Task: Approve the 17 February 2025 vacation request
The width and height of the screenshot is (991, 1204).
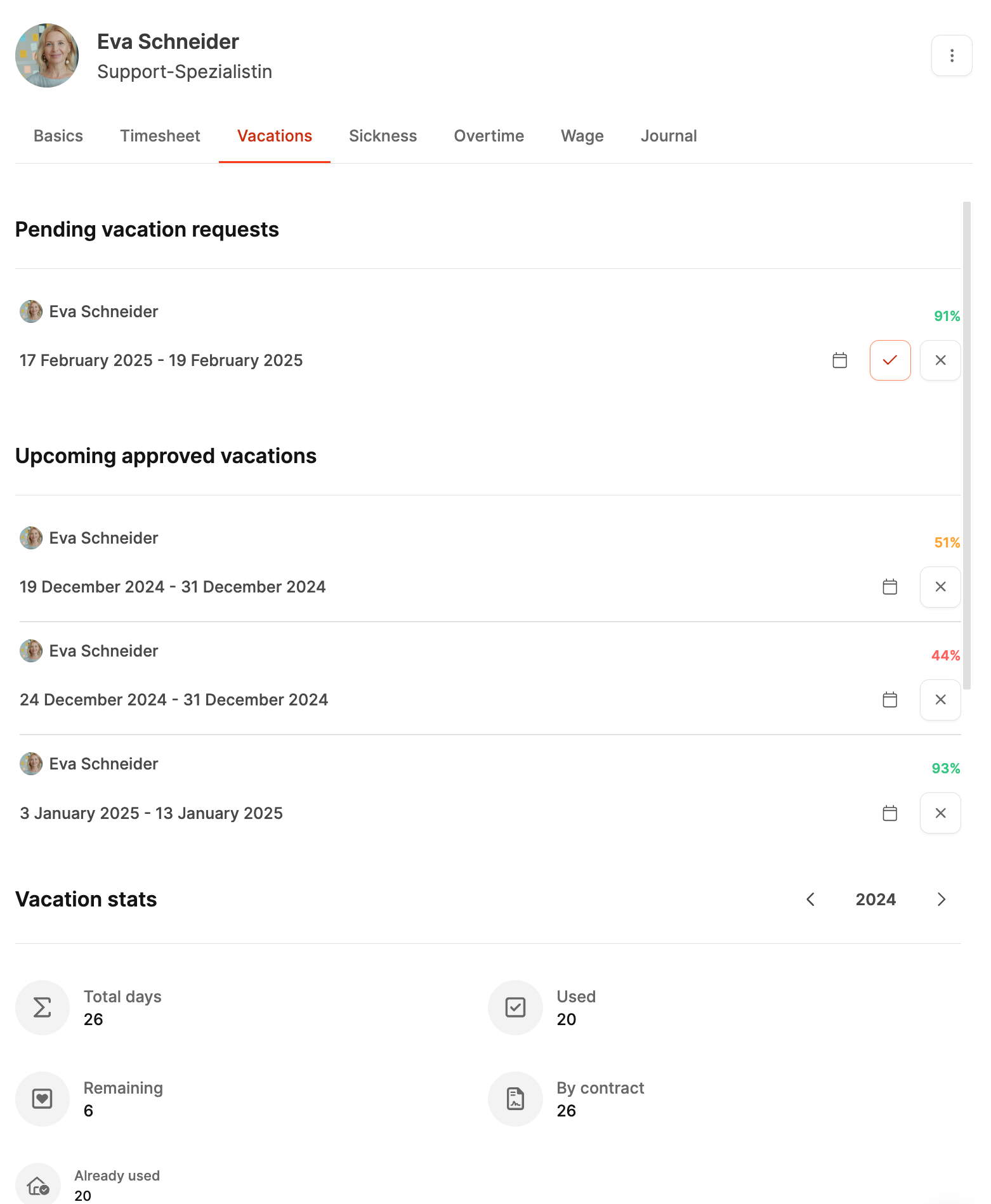Action: (889, 360)
